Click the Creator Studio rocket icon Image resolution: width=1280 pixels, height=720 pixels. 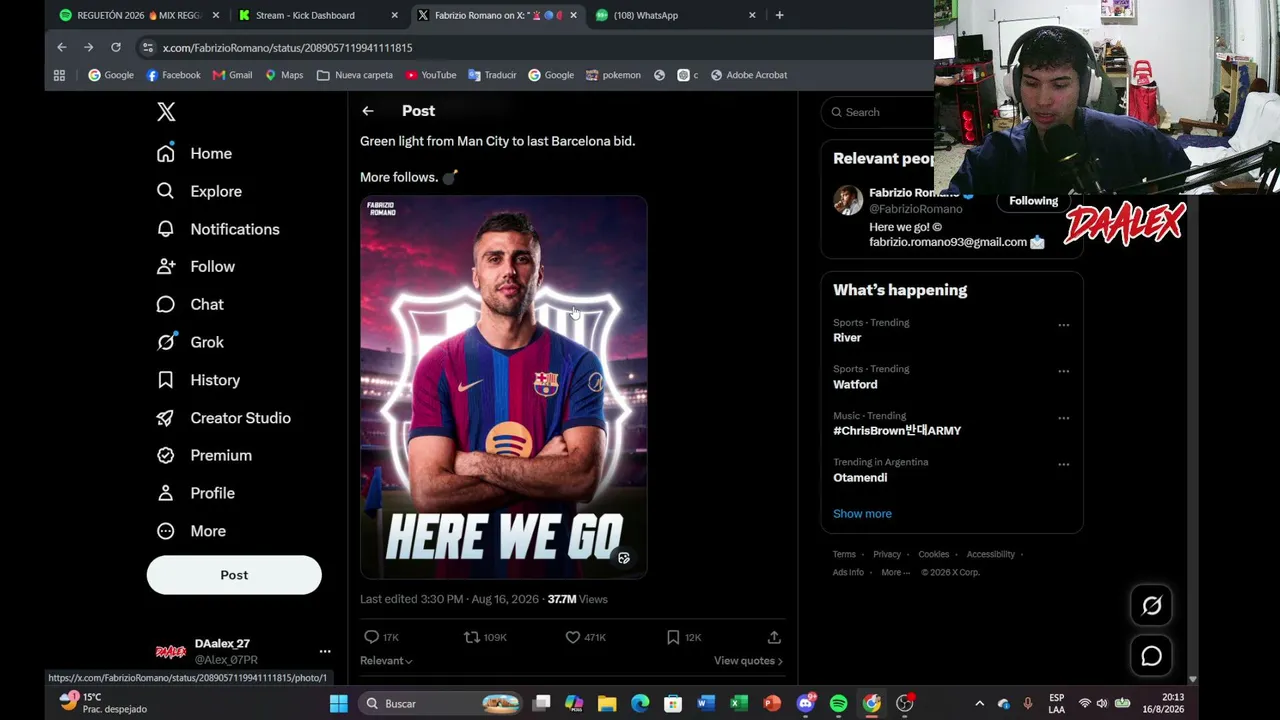(166, 418)
